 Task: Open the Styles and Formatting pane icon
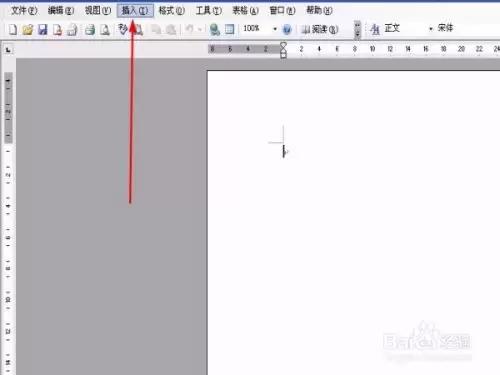click(x=375, y=29)
